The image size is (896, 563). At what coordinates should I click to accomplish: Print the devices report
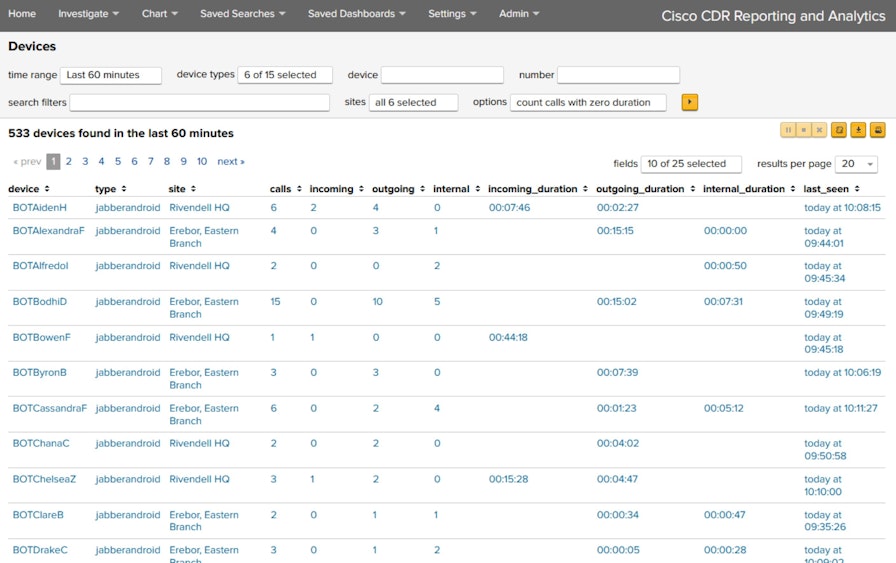pyautogui.click(x=877, y=130)
